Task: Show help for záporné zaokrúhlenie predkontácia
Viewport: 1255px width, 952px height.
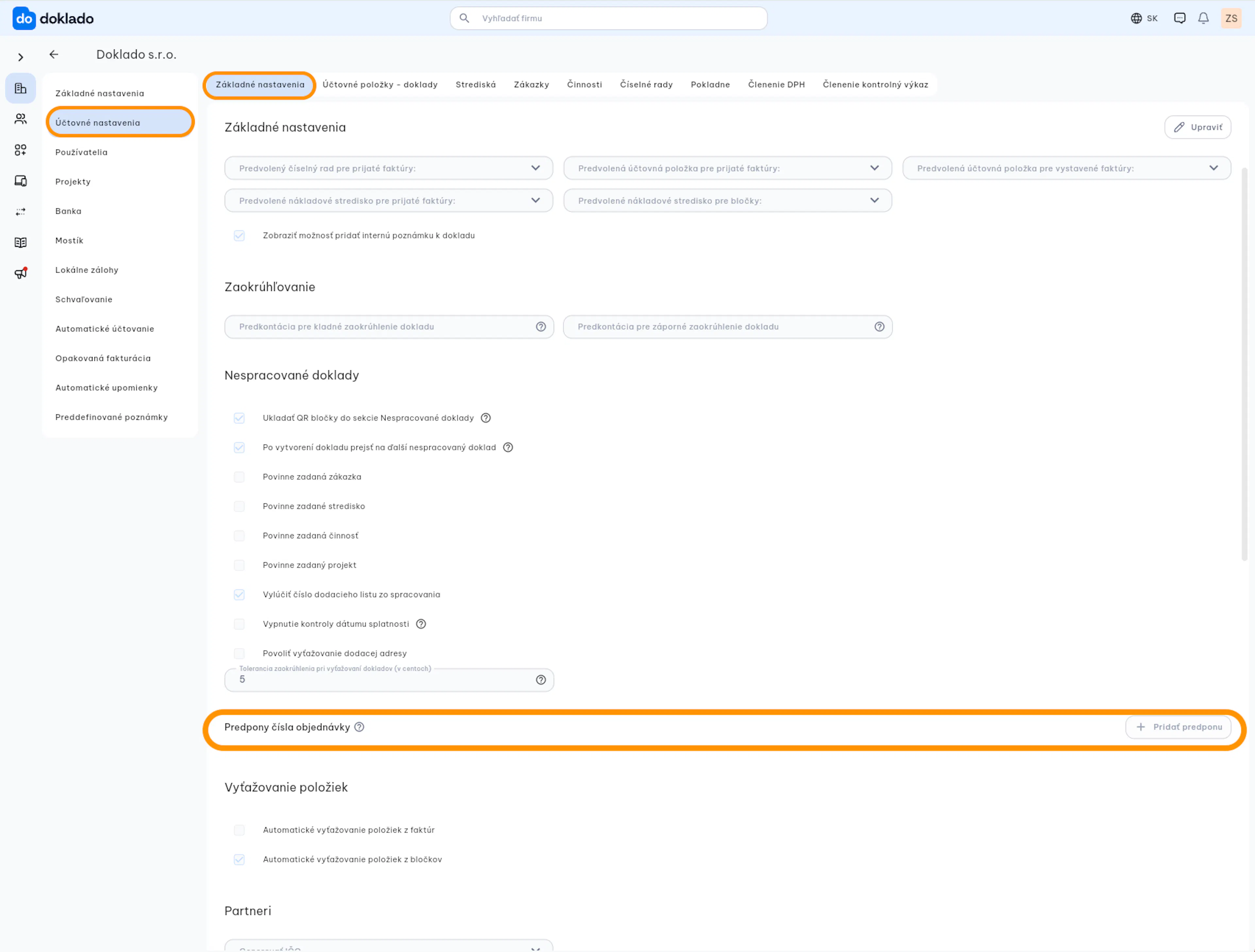Action: [879, 327]
